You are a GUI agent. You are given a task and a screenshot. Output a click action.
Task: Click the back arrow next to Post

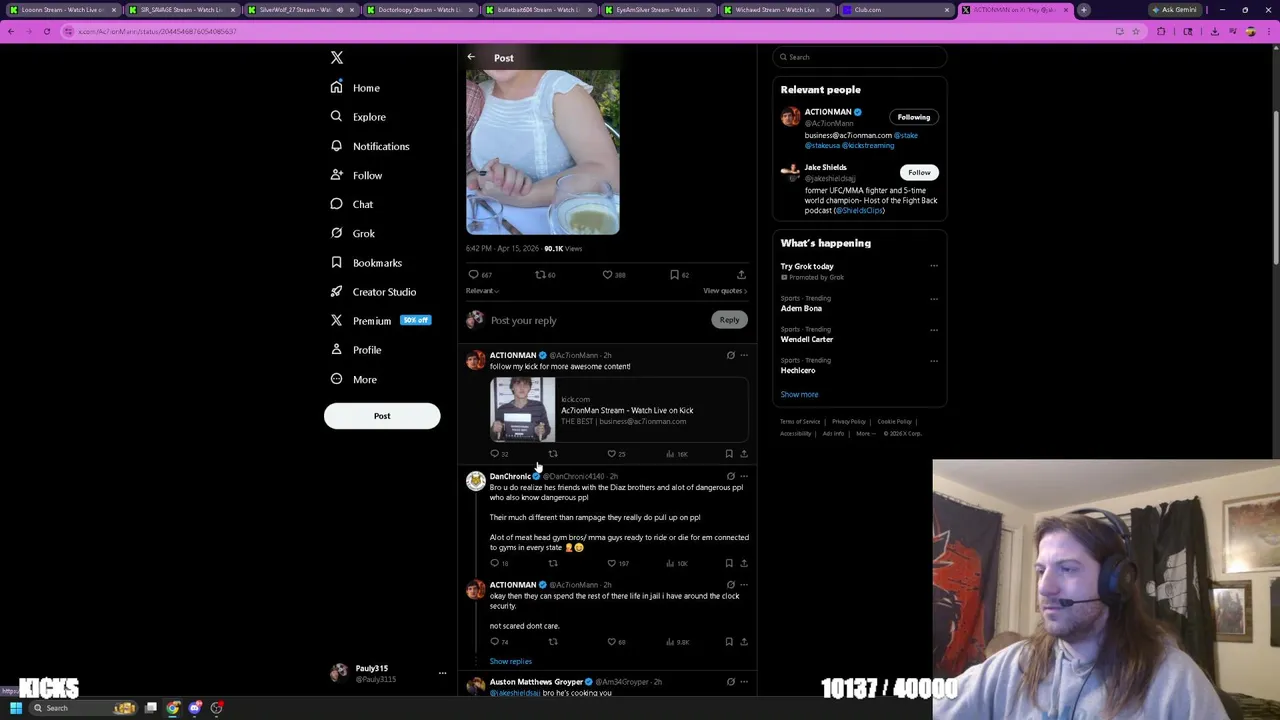tap(471, 57)
